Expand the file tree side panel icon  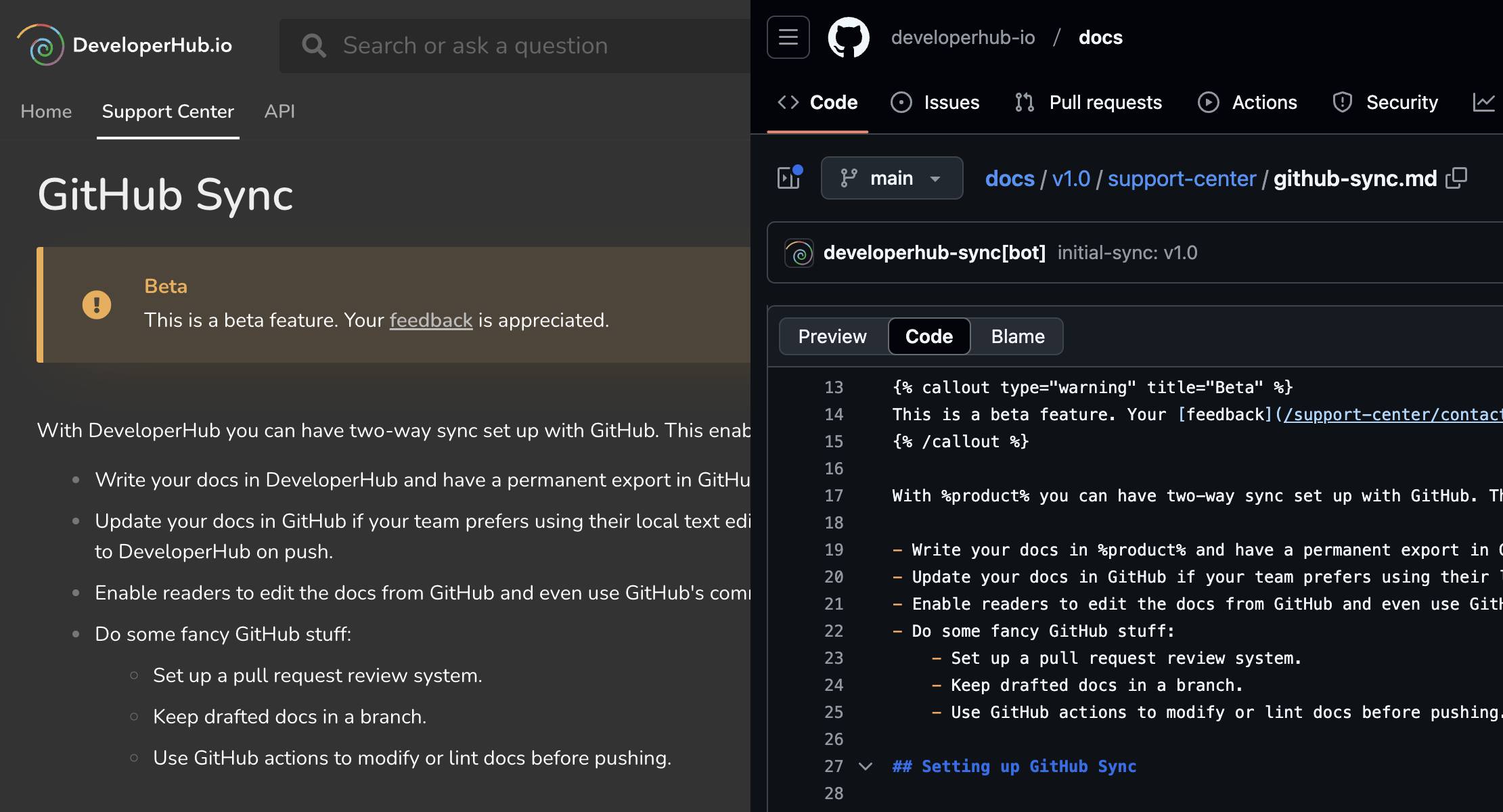click(789, 178)
